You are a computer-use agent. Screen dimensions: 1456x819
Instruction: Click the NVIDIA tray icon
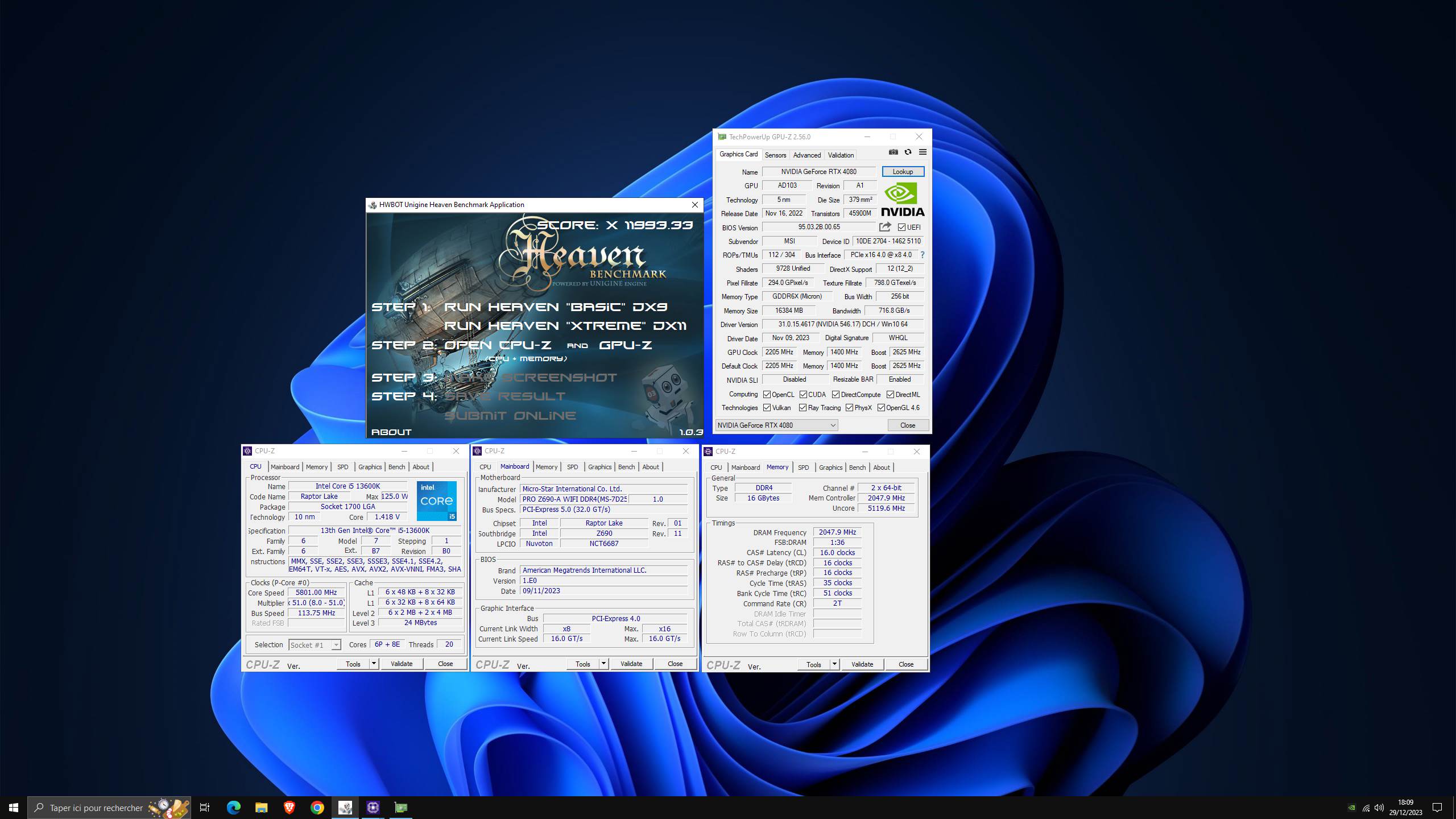click(1352, 808)
